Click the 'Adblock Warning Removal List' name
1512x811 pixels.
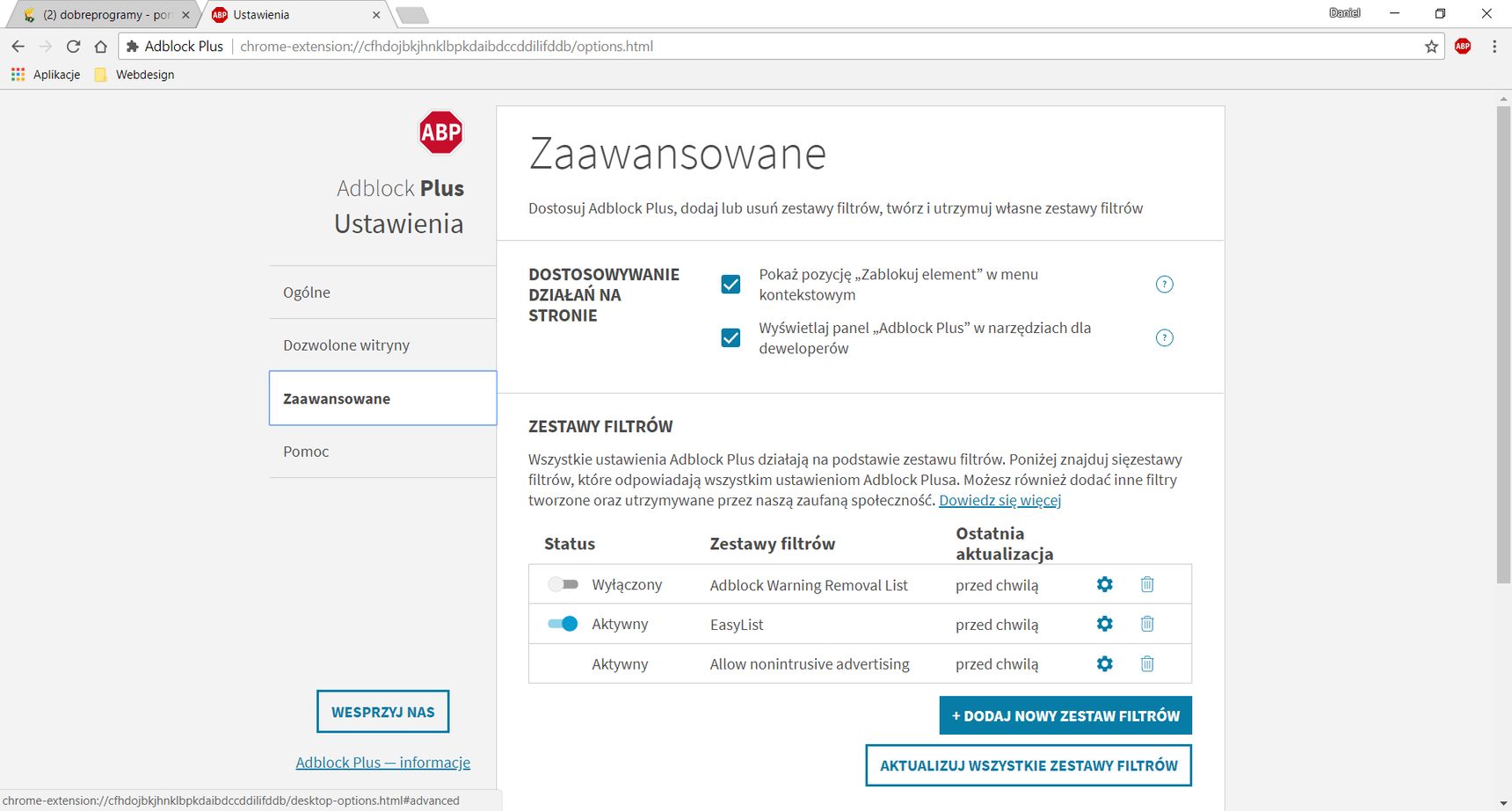809,585
